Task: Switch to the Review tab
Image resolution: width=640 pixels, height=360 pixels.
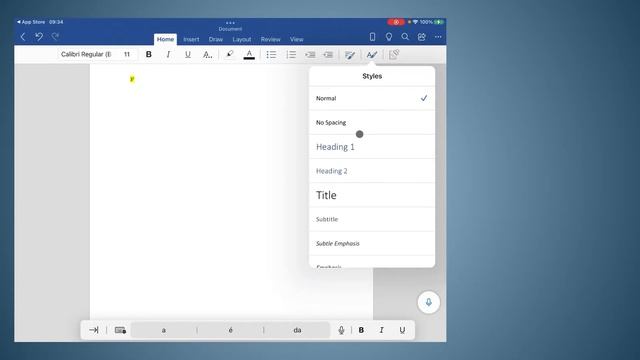Action: [x=271, y=40]
